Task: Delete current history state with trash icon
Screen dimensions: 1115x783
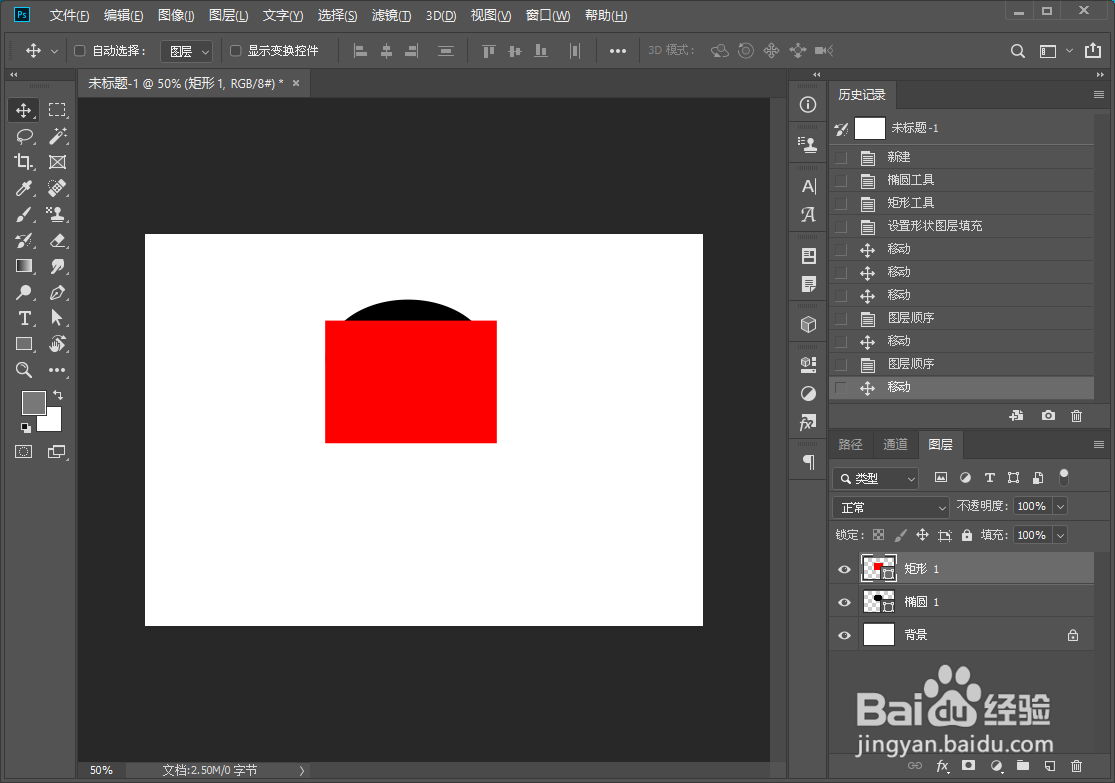Action: pos(1077,416)
